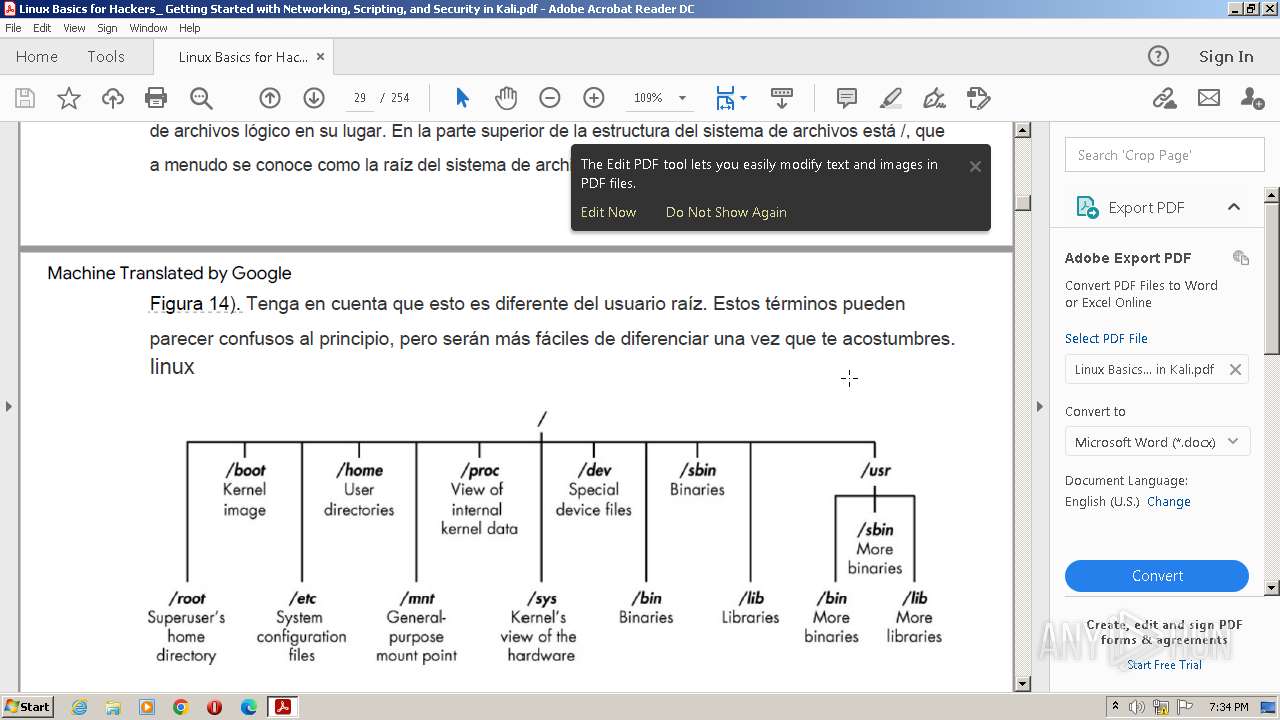Click the upload to cloud icon
This screenshot has width=1280, height=720.
click(x=113, y=98)
